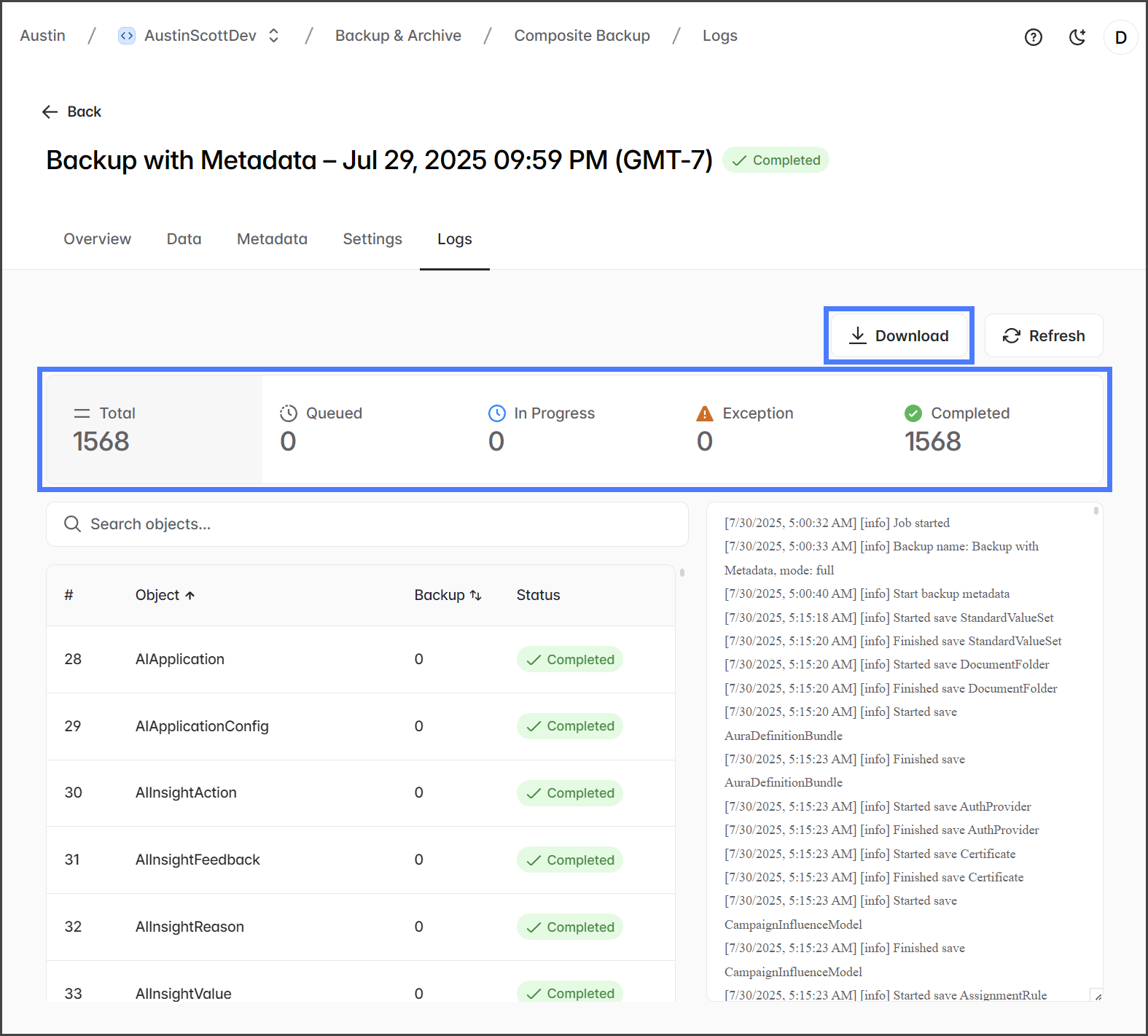Open the user avatar labeled D
This screenshot has height=1036, width=1148.
click(1120, 37)
